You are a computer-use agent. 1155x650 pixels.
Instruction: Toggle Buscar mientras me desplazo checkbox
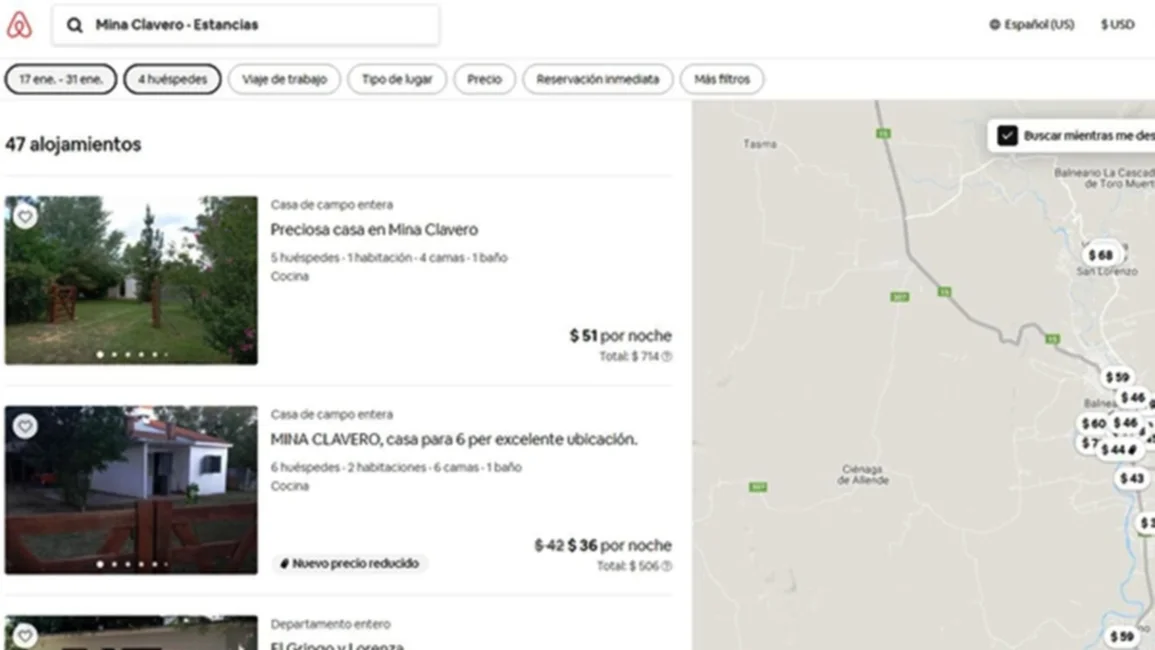coord(1007,136)
